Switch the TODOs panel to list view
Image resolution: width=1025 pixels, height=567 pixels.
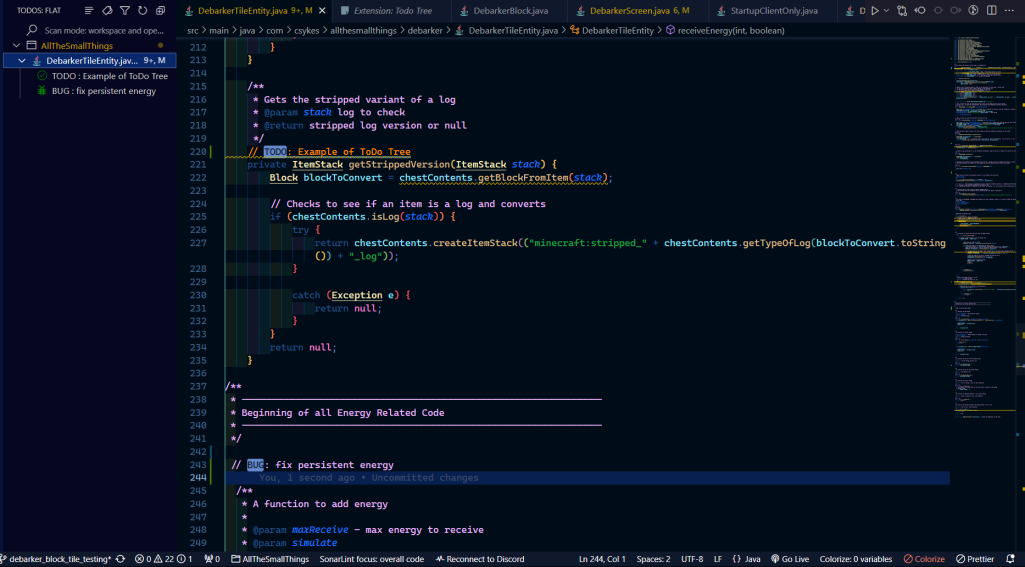[89, 11]
